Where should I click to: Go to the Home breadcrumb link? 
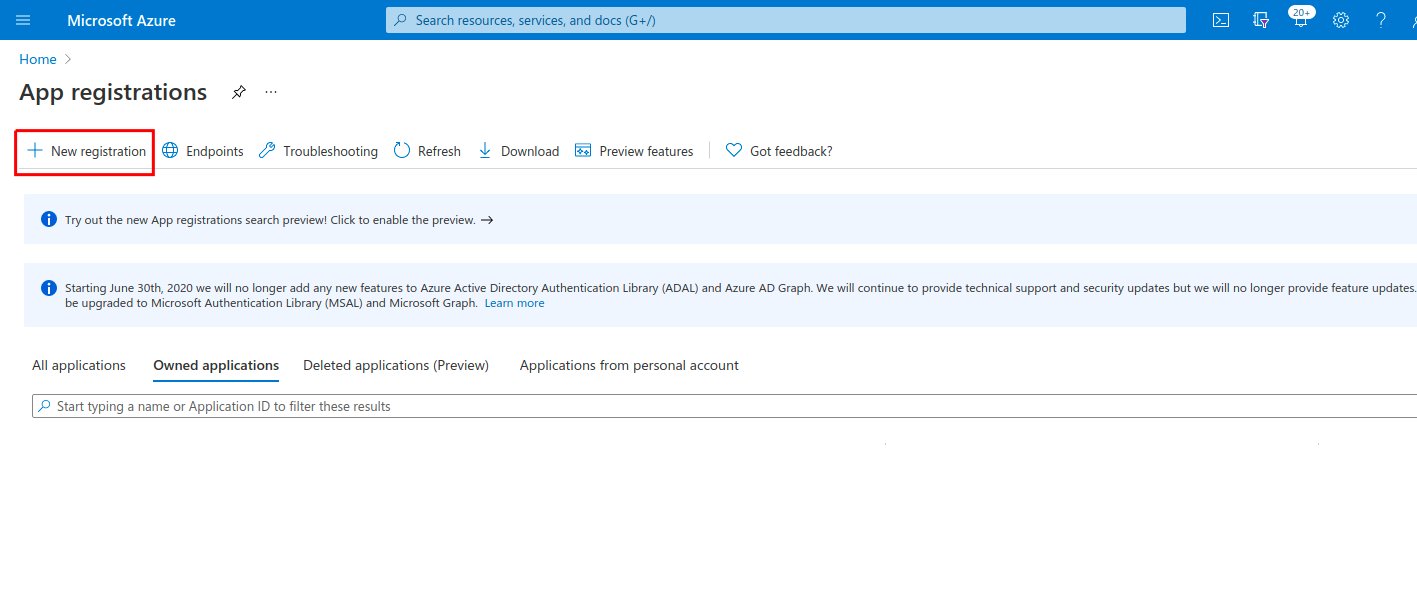[x=38, y=59]
